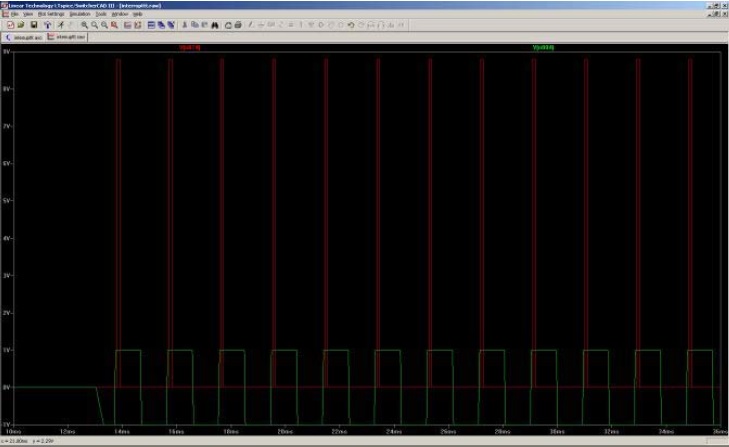Click the document icon left of File menu

click(5, 14)
